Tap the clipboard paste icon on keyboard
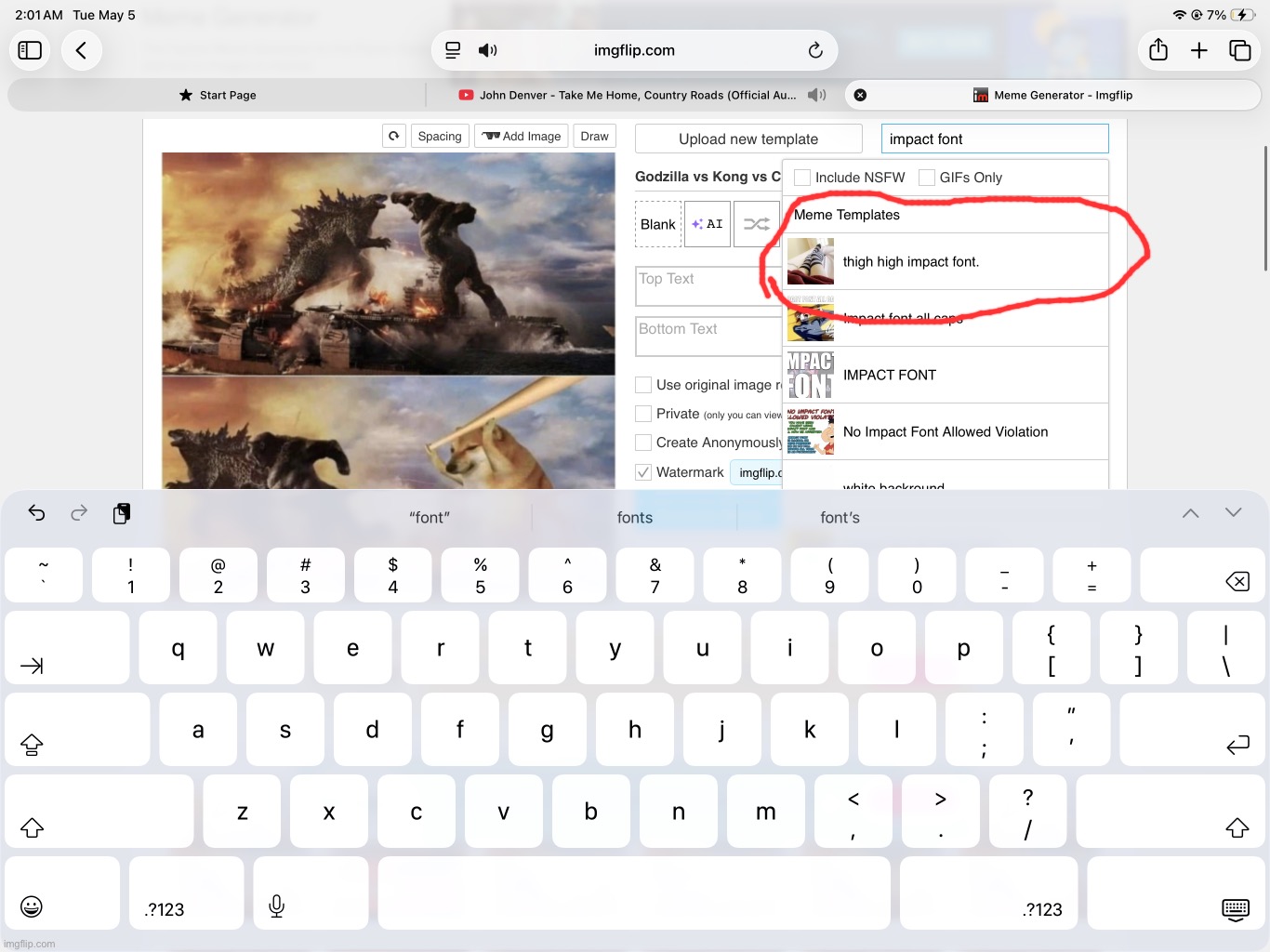 click(122, 513)
